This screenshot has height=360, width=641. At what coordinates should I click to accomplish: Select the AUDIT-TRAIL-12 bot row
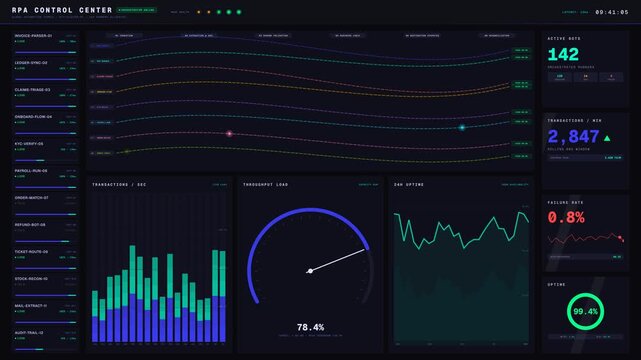coord(45,340)
